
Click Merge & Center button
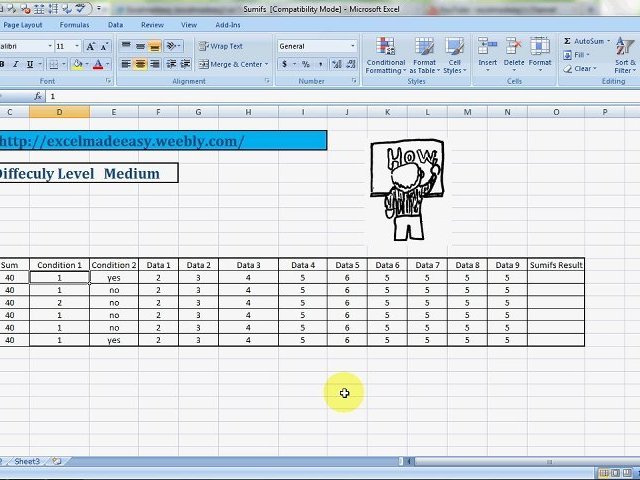click(231, 64)
